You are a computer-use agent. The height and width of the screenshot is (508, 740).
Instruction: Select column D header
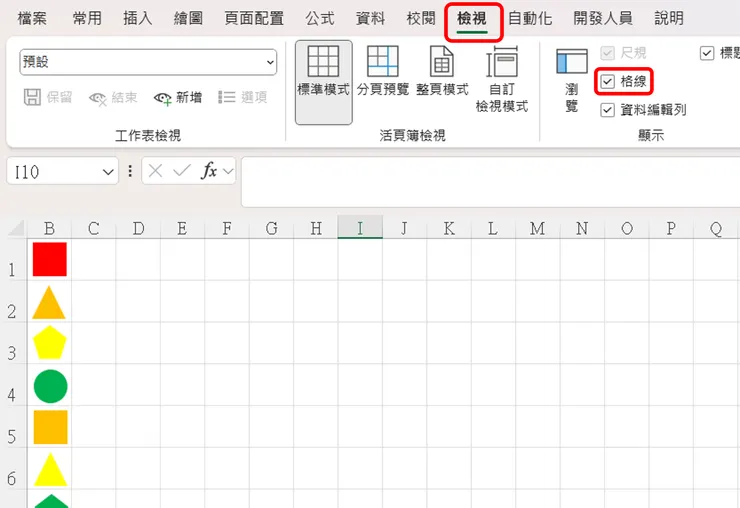coord(138,229)
